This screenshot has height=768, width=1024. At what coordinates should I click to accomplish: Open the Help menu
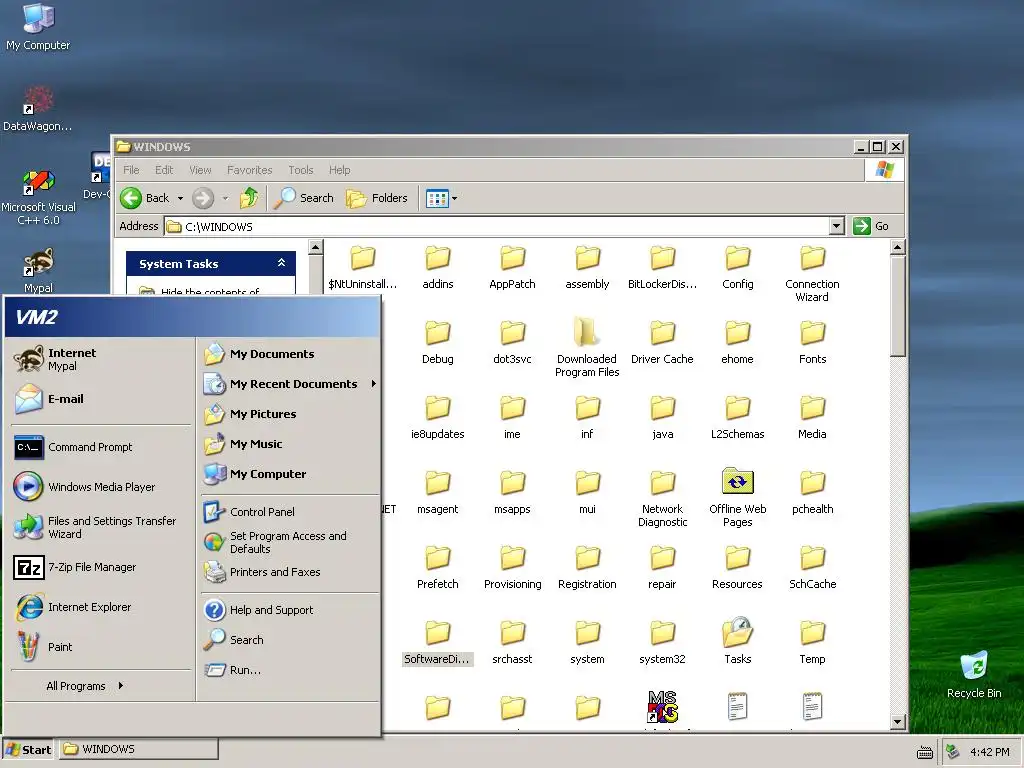(x=340, y=170)
